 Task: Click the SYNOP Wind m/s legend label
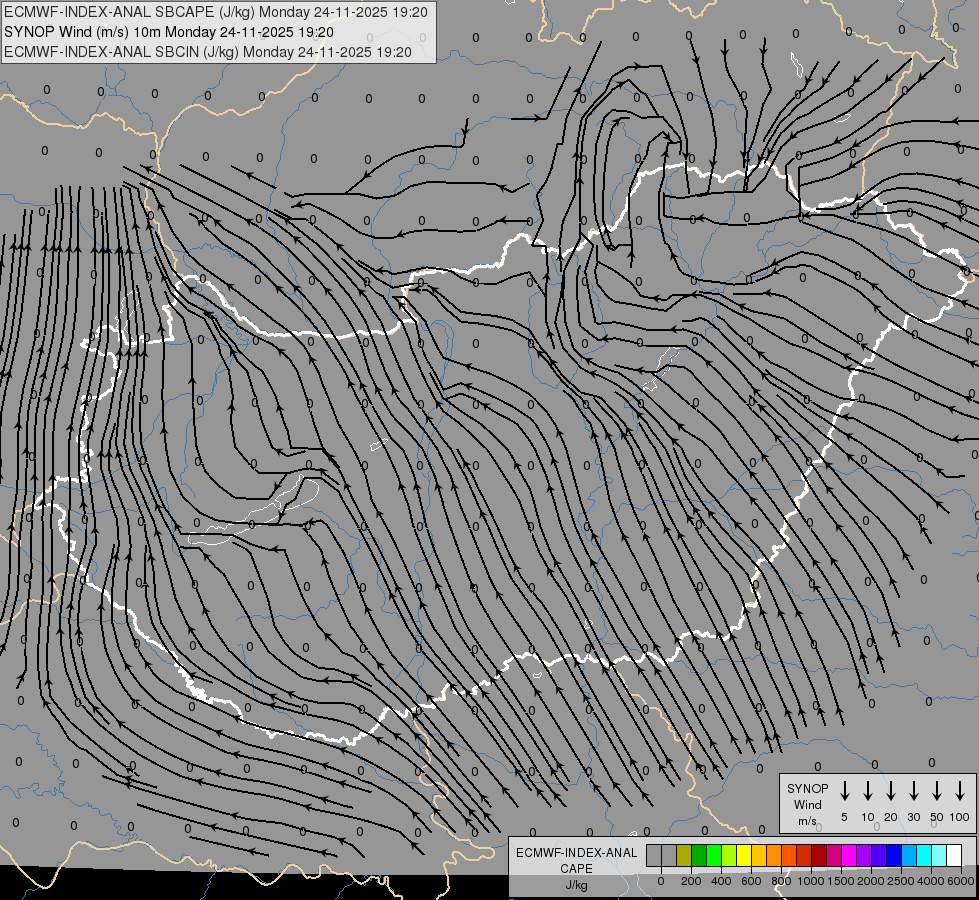pyautogui.click(x=807, y=804)
